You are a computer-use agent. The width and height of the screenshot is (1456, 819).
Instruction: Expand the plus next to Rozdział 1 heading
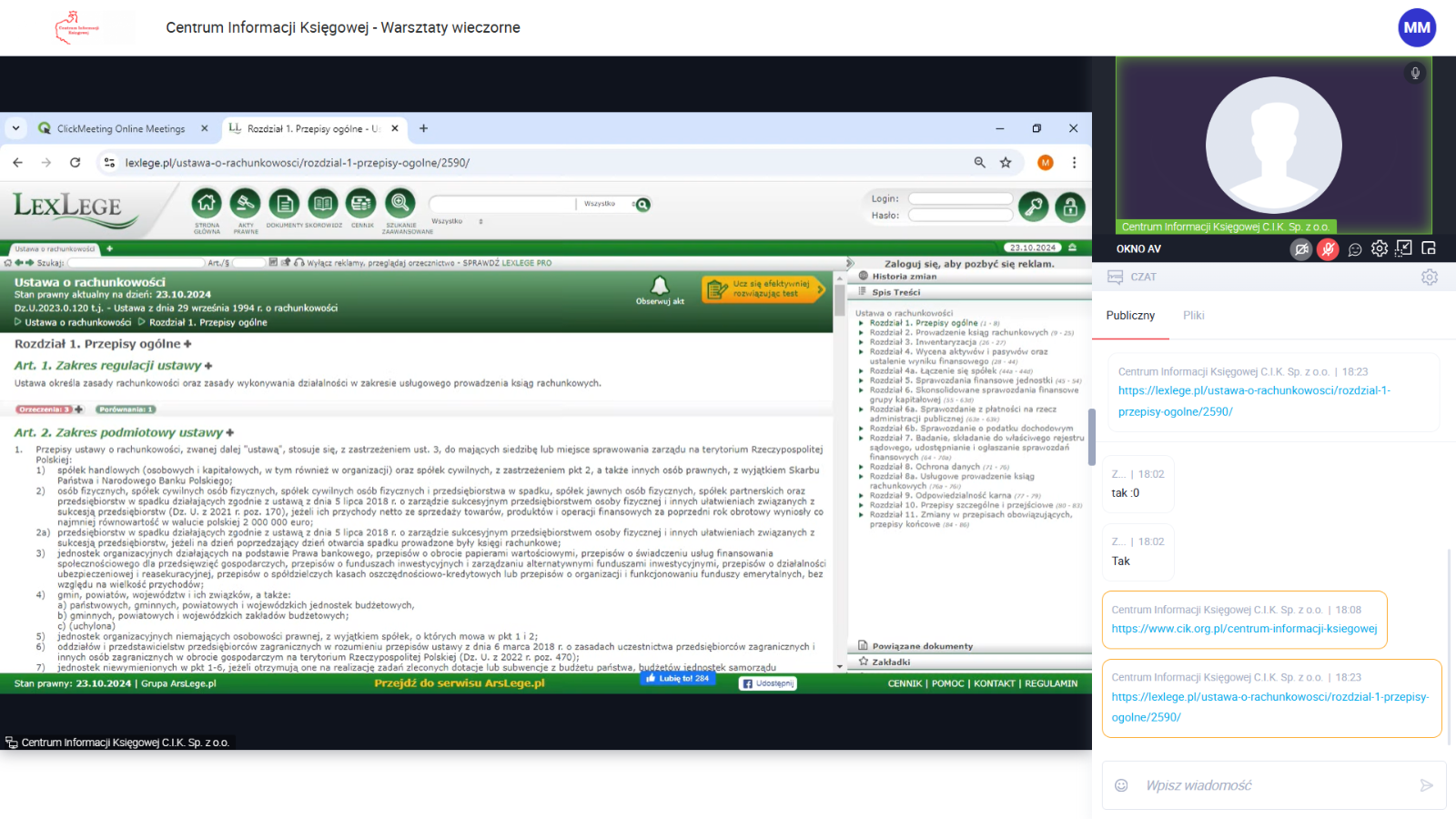click(x=187, y=344)
